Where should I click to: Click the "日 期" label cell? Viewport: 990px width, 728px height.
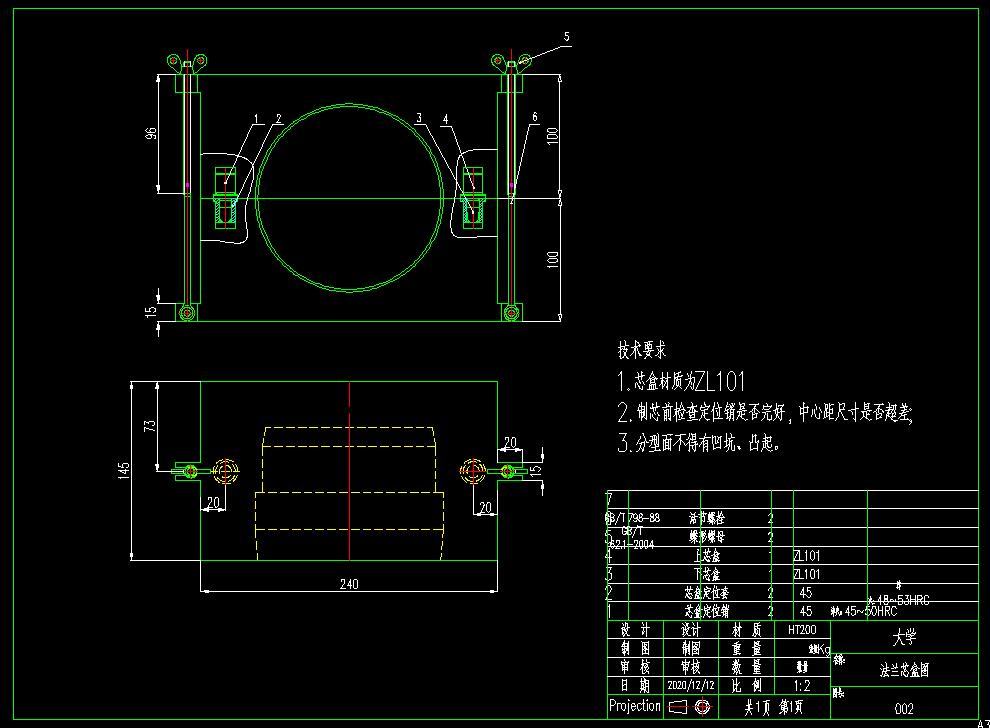tap(635, 686)
